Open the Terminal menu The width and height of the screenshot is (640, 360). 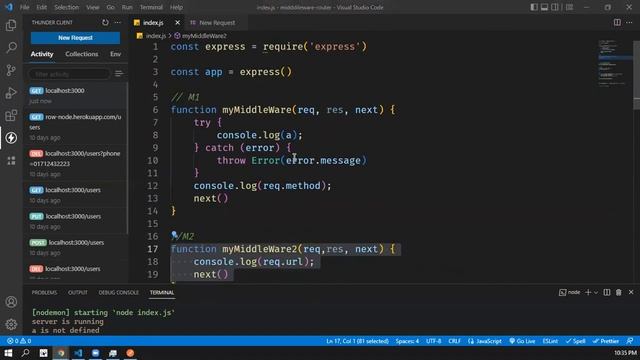tap(151, 7)
